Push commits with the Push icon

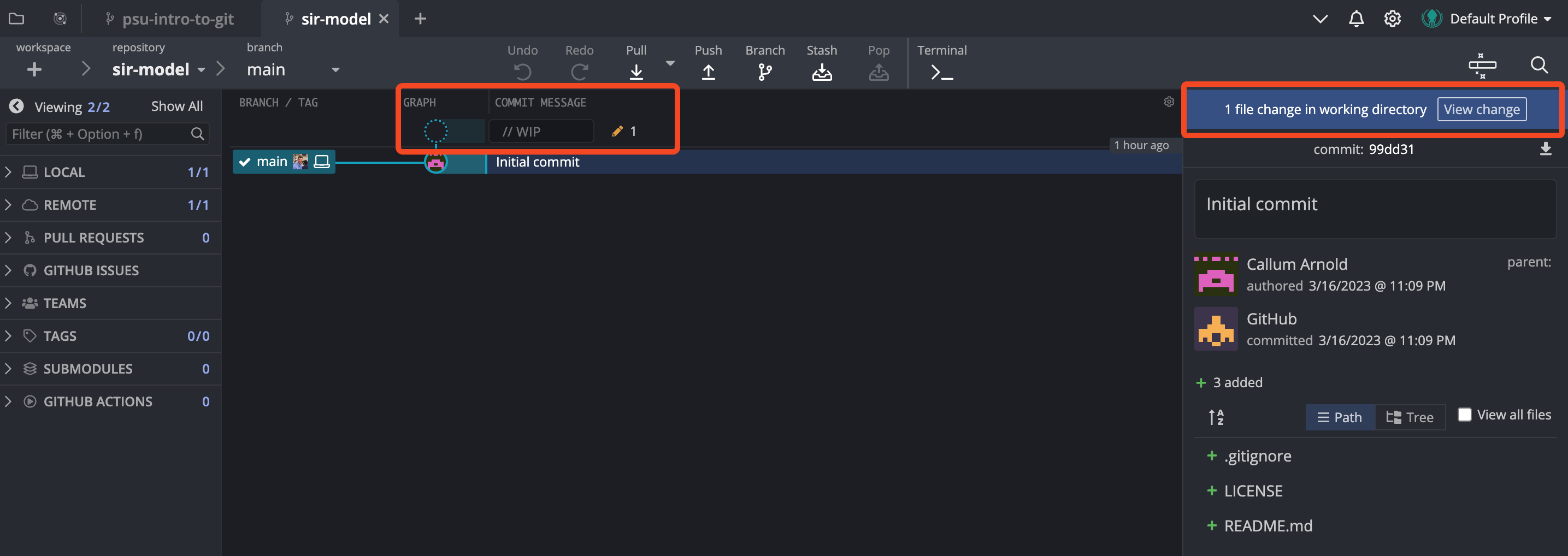tap(708, 71)
